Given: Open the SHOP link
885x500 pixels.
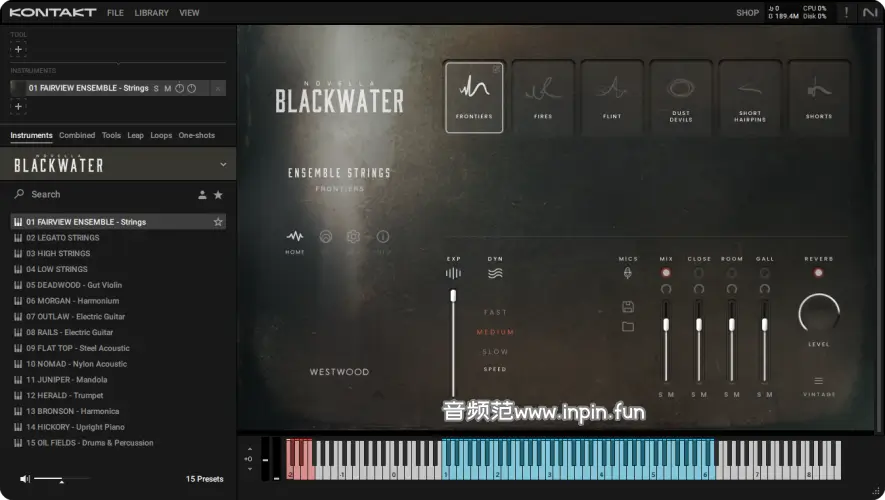Looking at the screenshot, I should point(747,12).
